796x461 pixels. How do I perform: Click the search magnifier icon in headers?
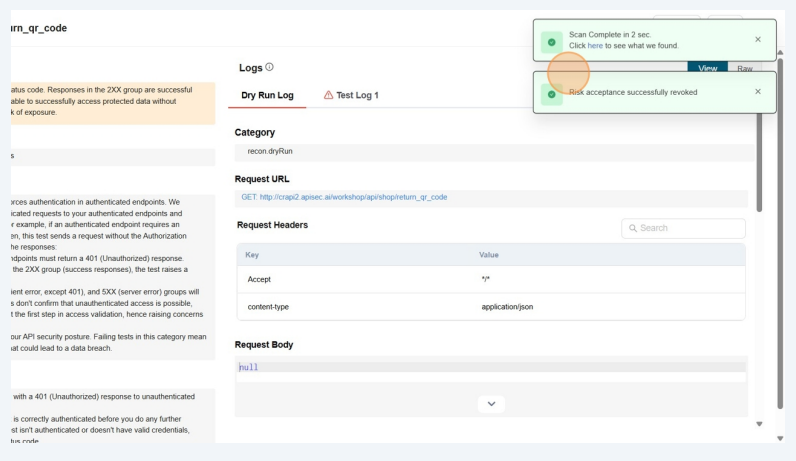pos(633,228)
